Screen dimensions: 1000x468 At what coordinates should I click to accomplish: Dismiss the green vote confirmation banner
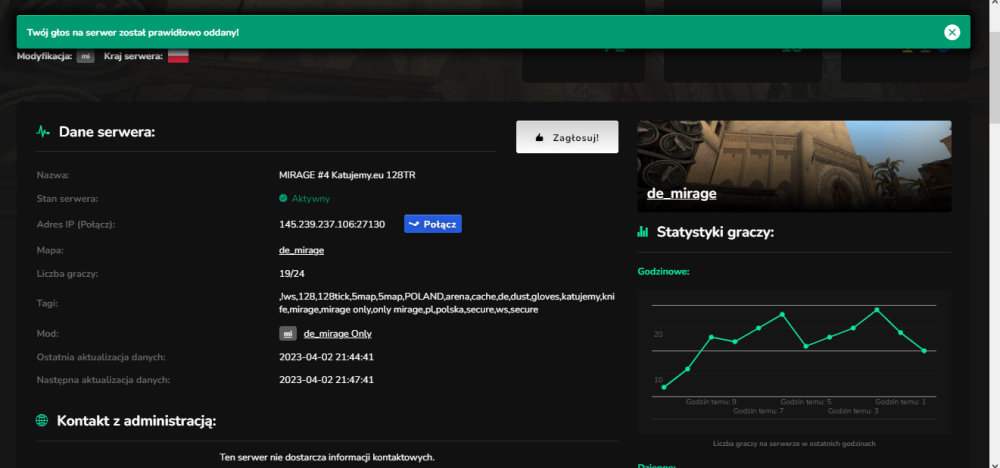[952, 32]
